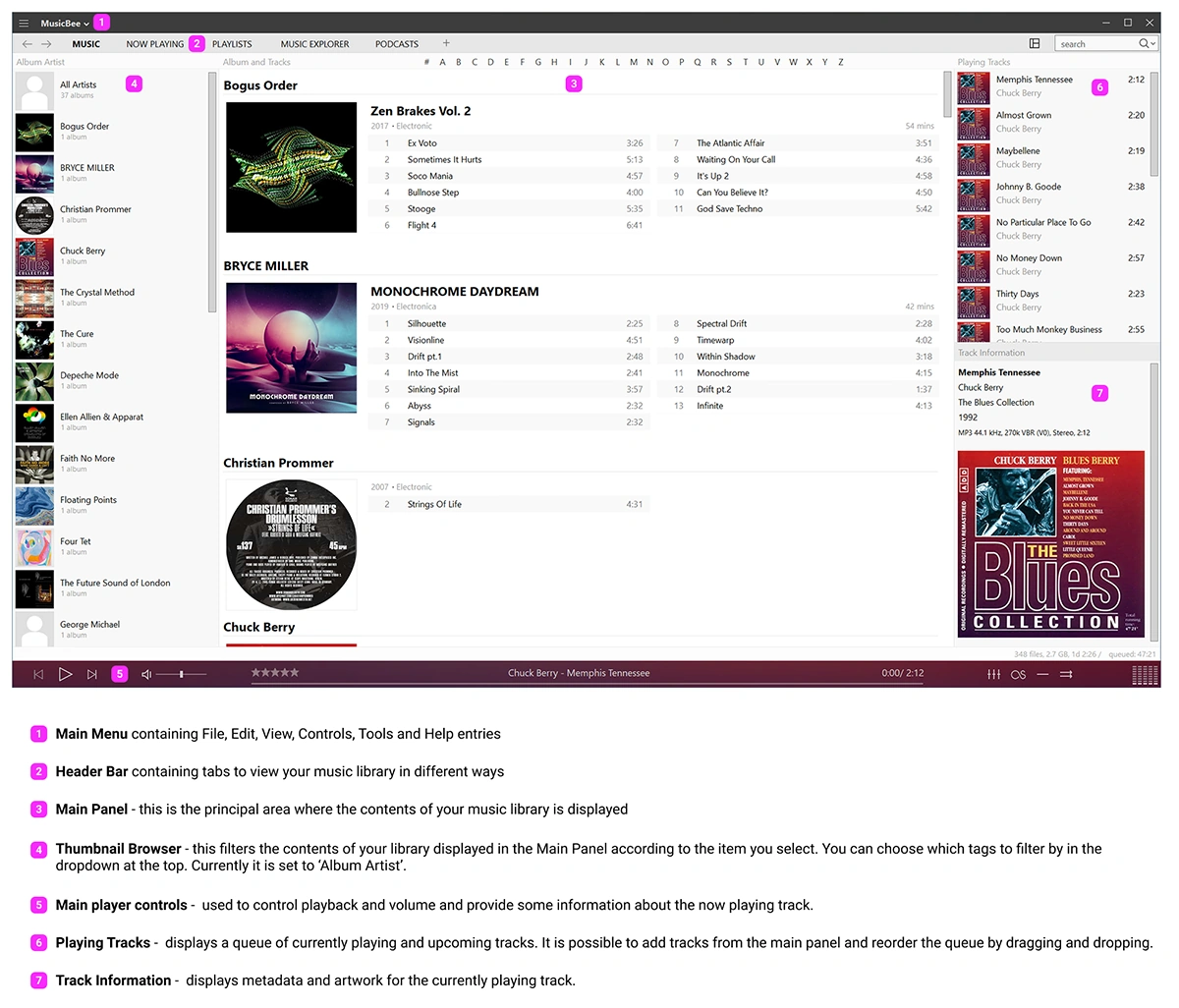Viewport: 1179px width, 1008px height.
Task: Select track Strings Of Life
Action: (508, 505)
